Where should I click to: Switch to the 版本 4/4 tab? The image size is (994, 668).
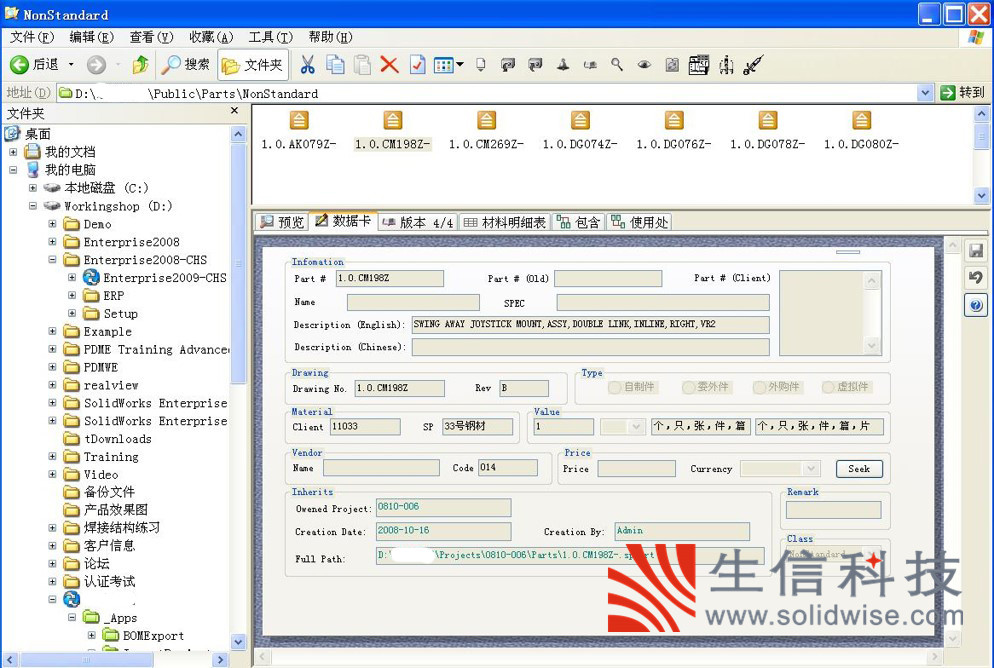pyautogui.click(x=418, y=222)
